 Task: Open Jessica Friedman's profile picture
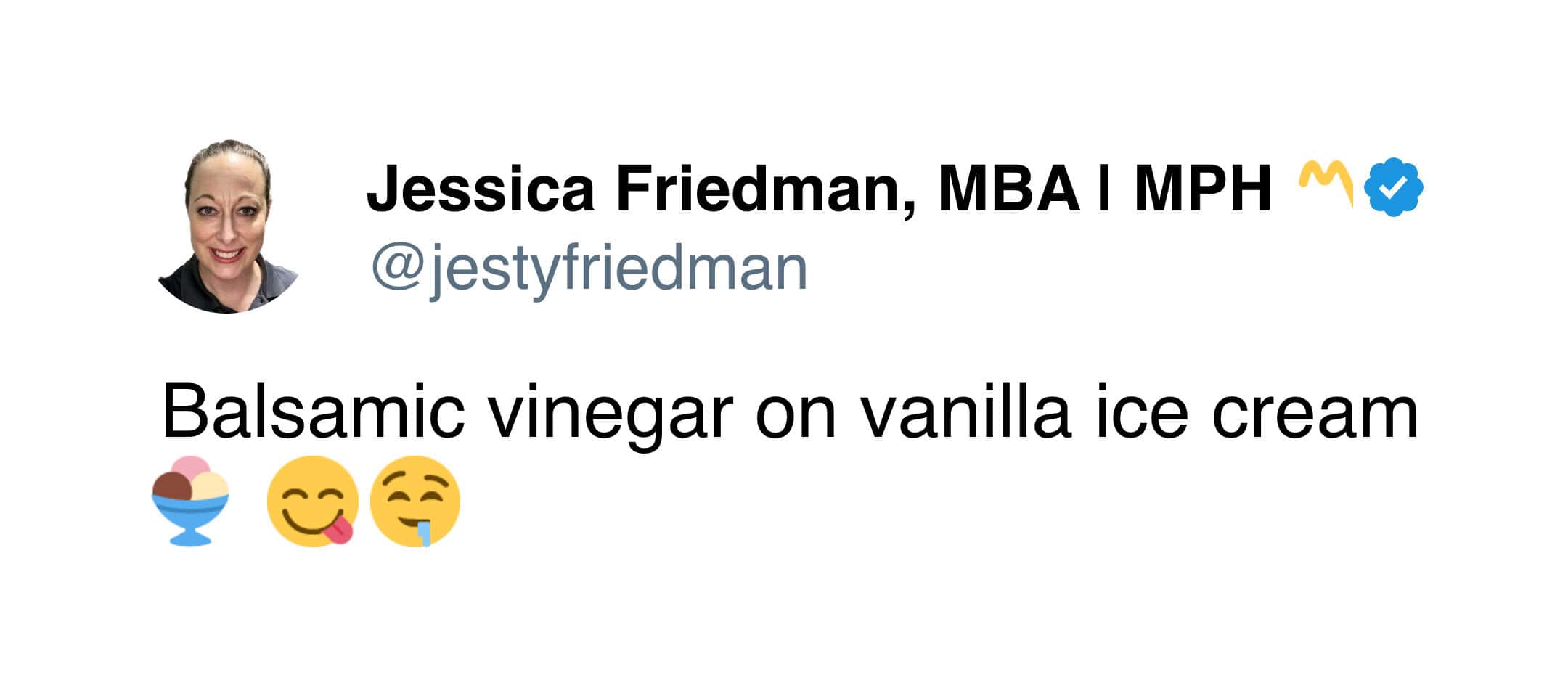(228, 226)
